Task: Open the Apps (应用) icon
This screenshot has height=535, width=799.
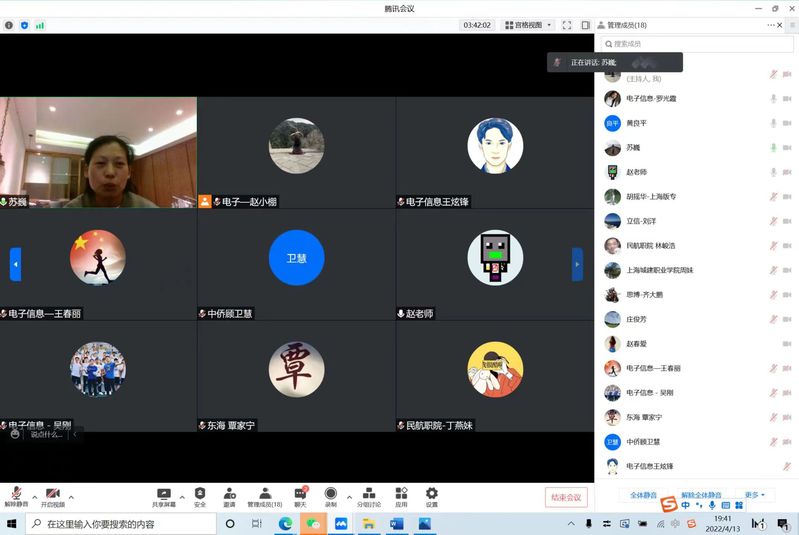Action: [401, 494]
